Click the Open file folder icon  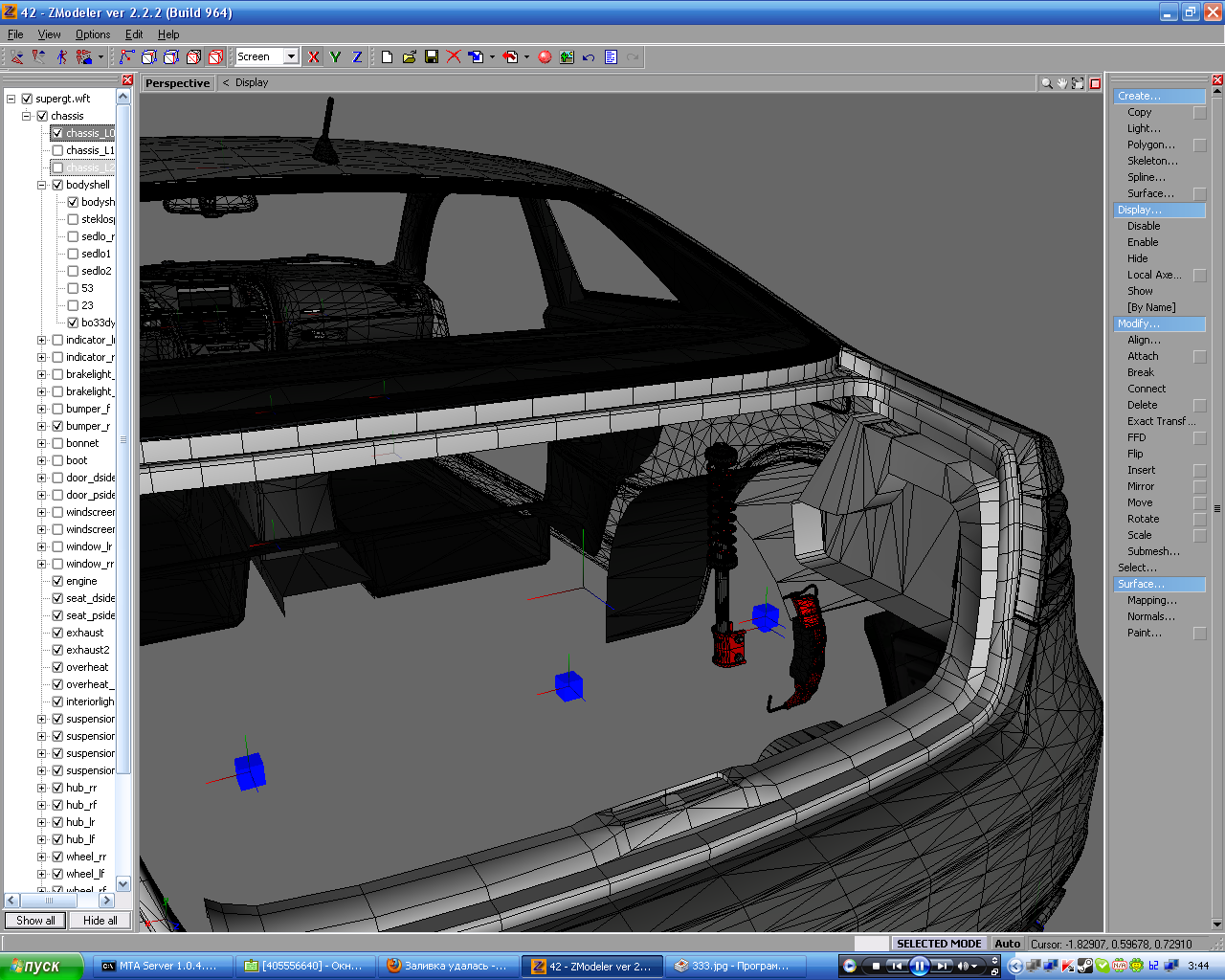pos(410,57)
